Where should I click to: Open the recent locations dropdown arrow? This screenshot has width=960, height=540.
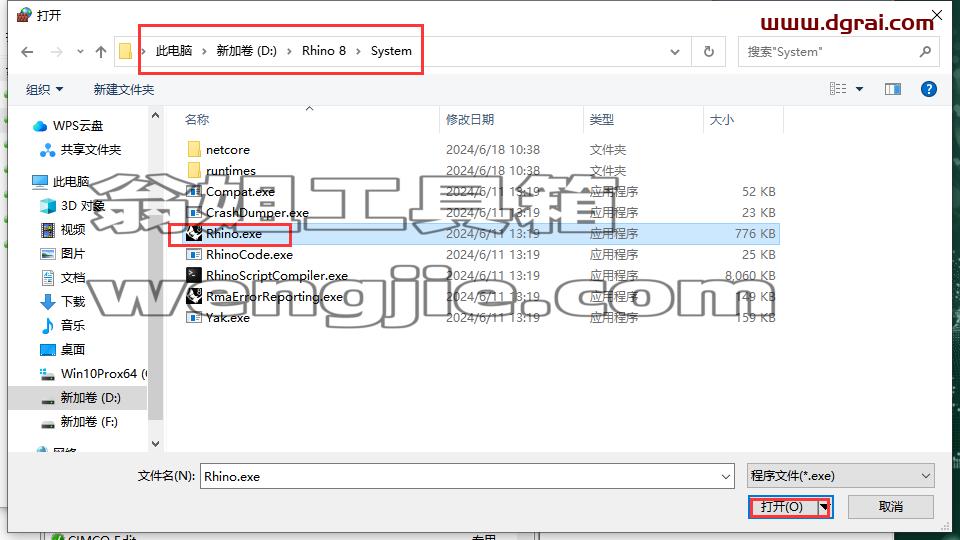[80, 52]
